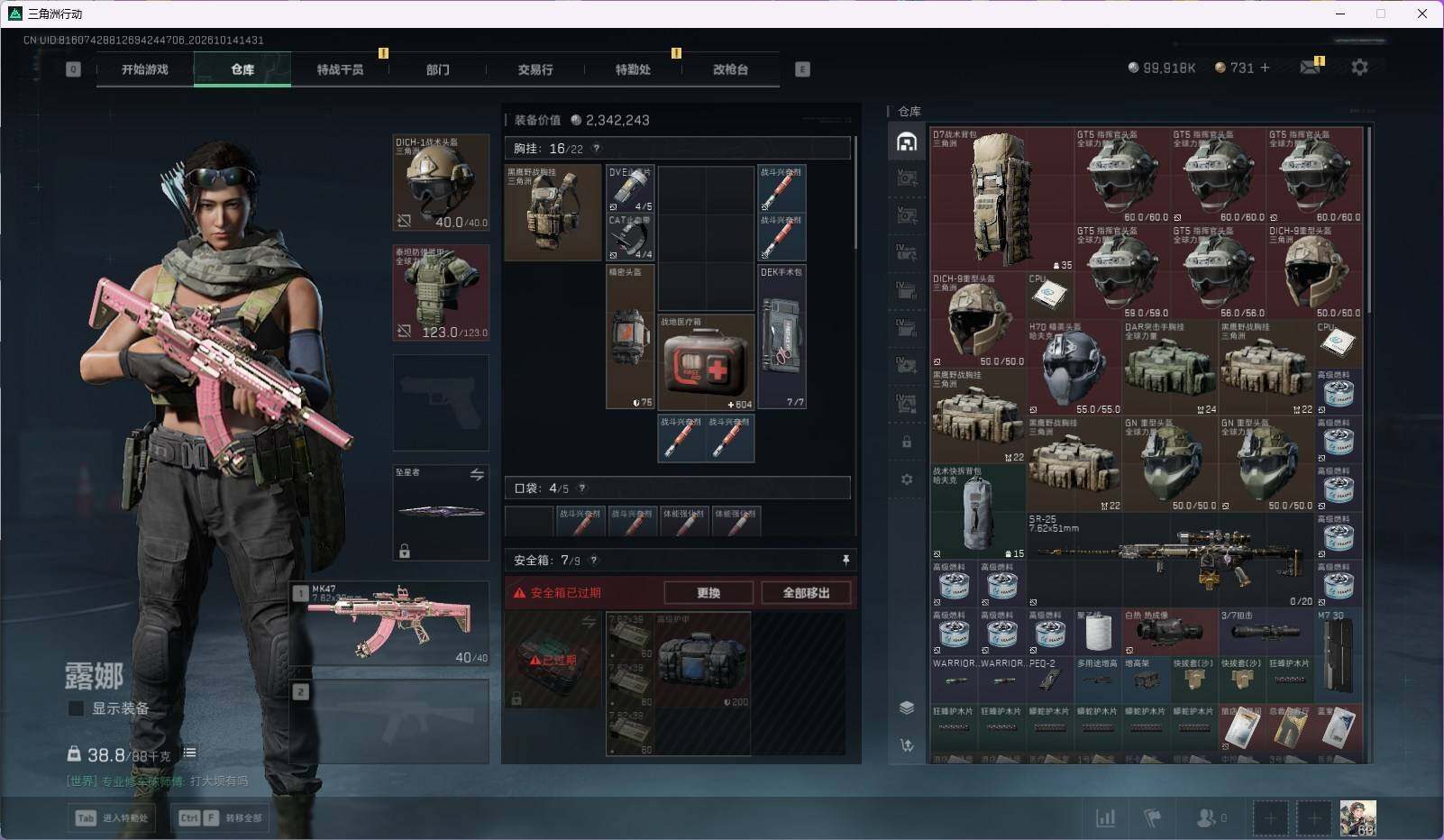The width and height of the screenshot is (1444, 840).
Task: Click the padlock icon in the warehouse sidebar
Action: 907,443
